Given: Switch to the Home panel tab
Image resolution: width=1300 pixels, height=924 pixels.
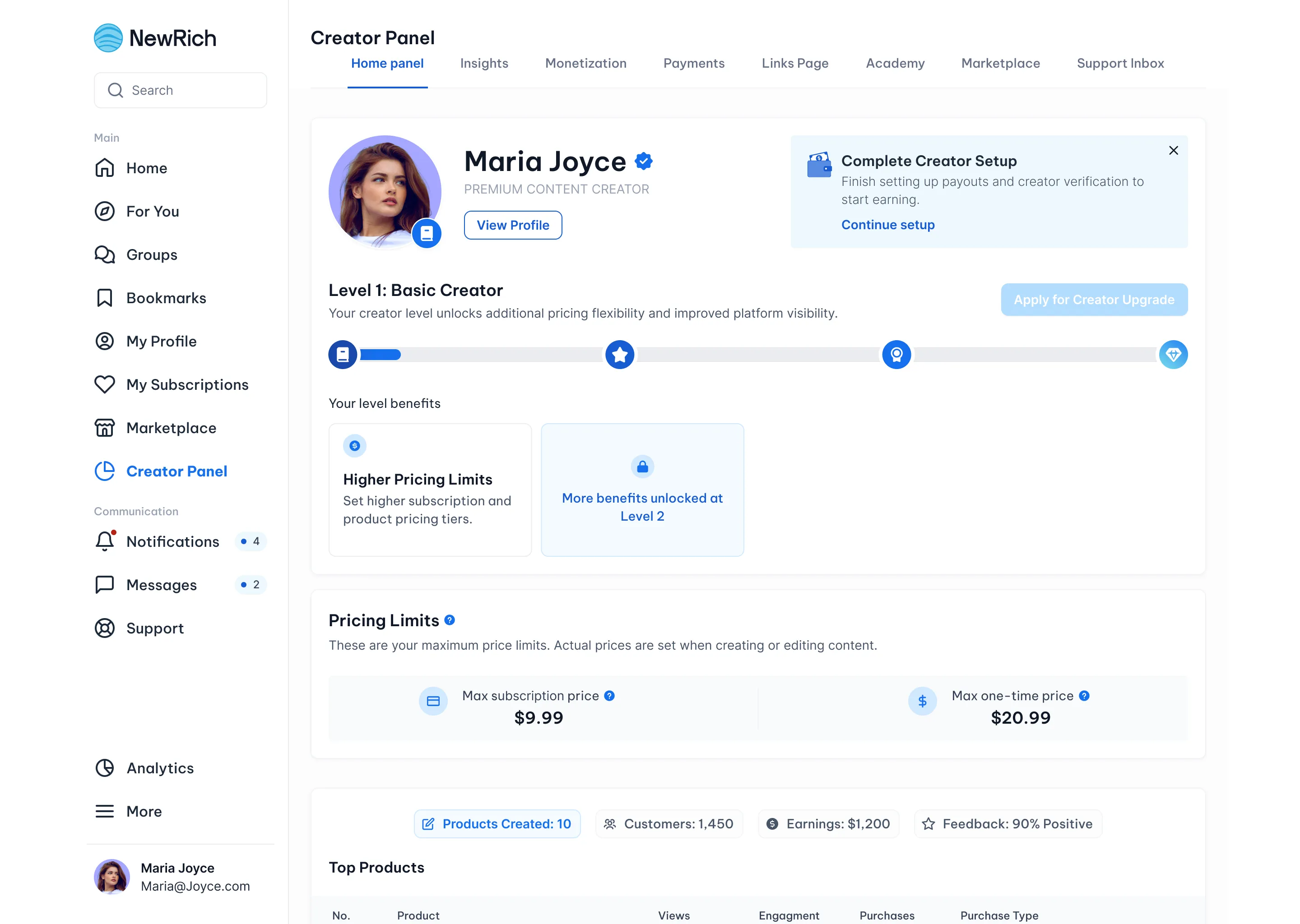Looking at the screenshot, I should (387, 63).
